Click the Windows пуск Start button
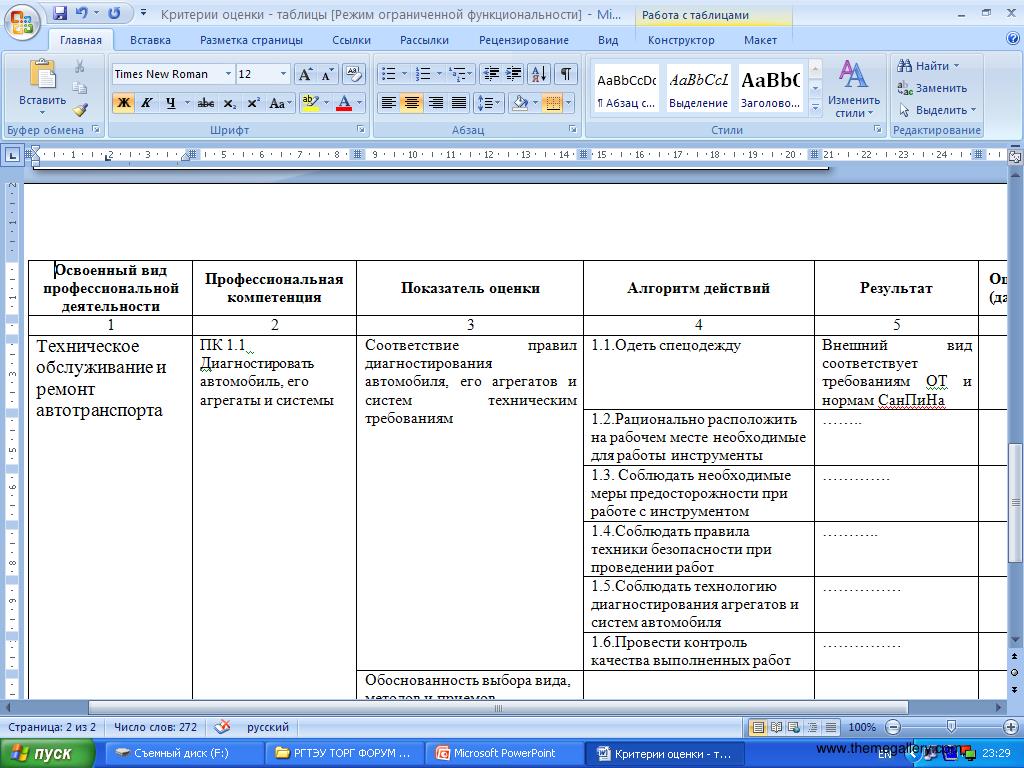Image resolution: width=1024 pixels, height=768 pixels. (47, 754)
